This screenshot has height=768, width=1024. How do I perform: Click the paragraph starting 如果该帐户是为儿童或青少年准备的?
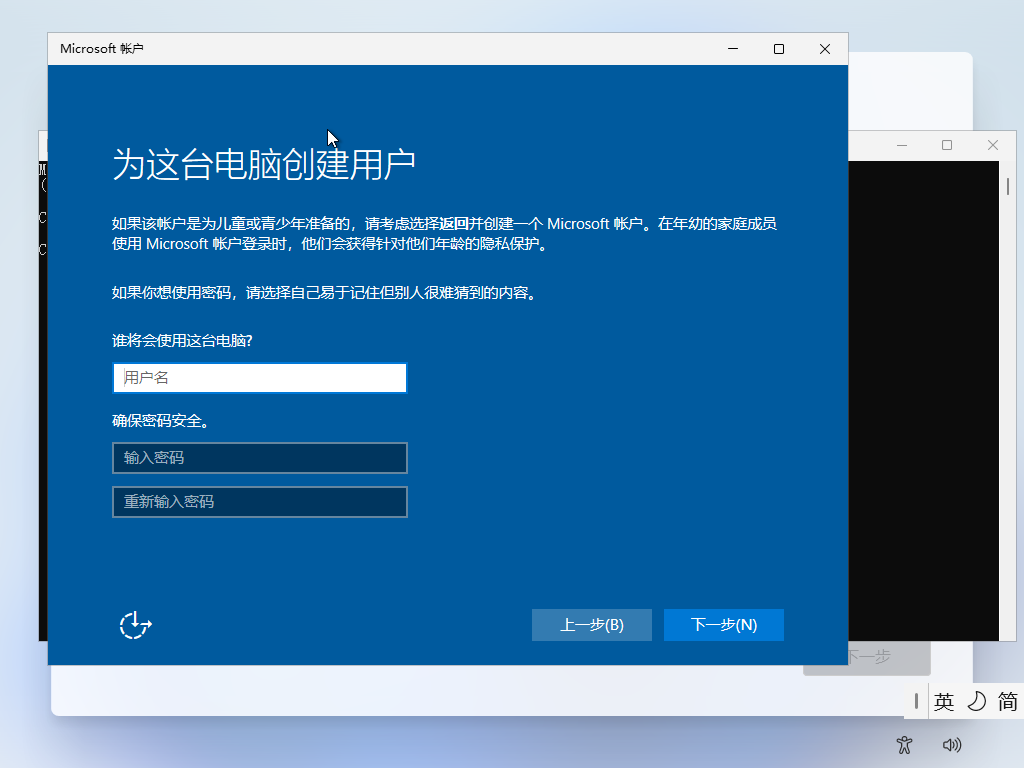pos(444,234)
